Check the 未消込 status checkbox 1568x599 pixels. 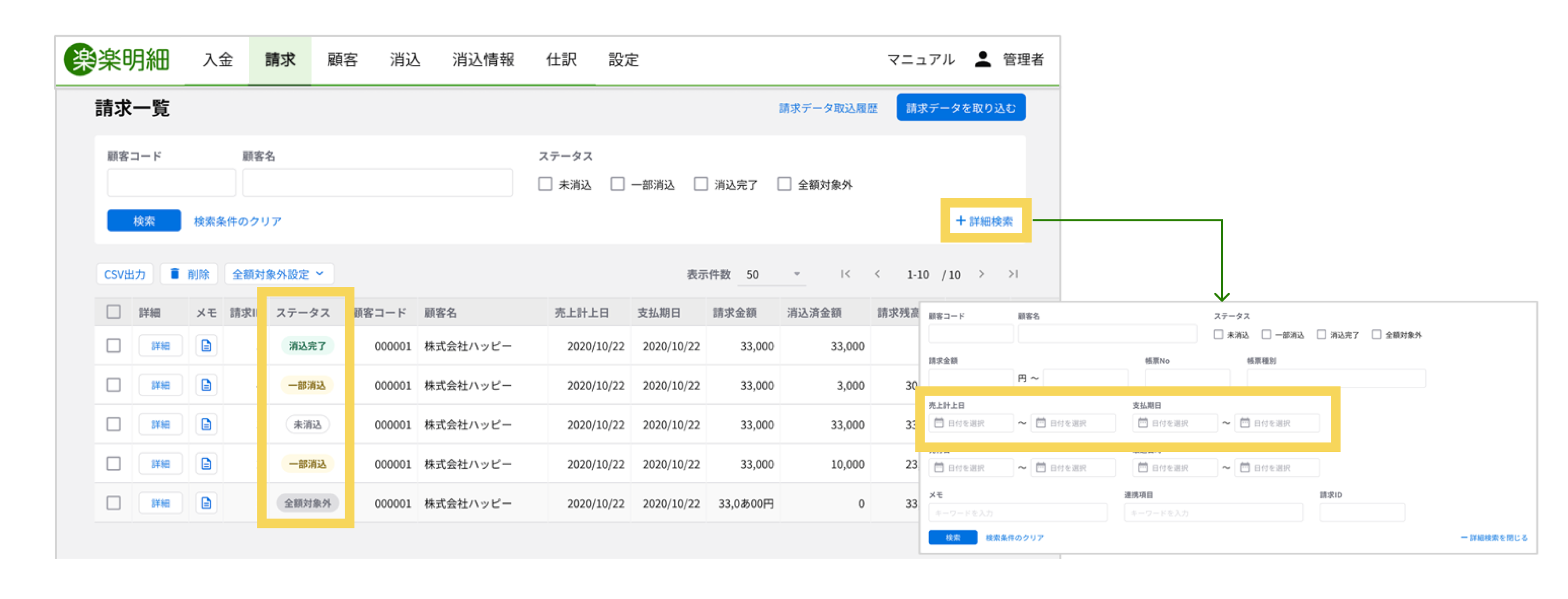click(x=545, y=184)
